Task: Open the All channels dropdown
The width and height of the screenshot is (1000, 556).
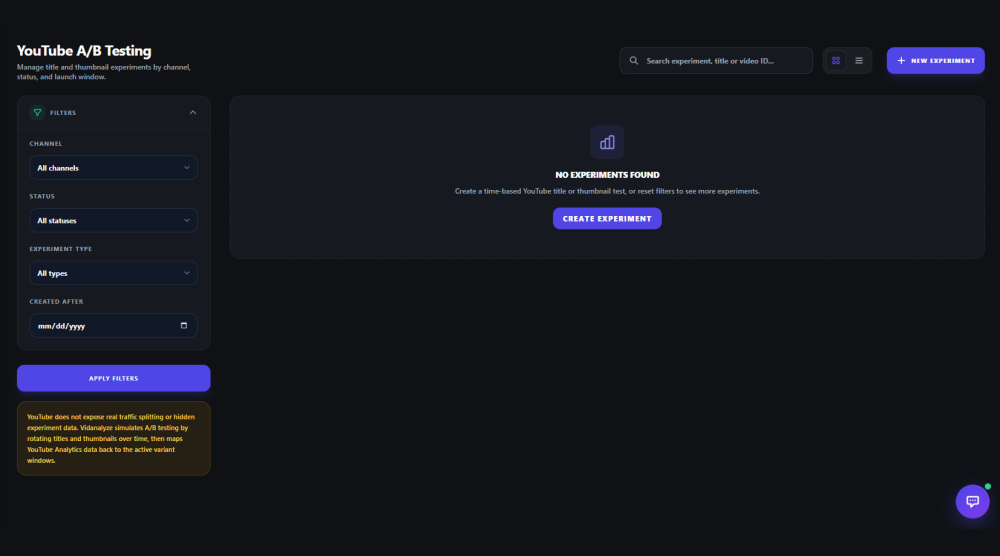Action: point(114,168)
